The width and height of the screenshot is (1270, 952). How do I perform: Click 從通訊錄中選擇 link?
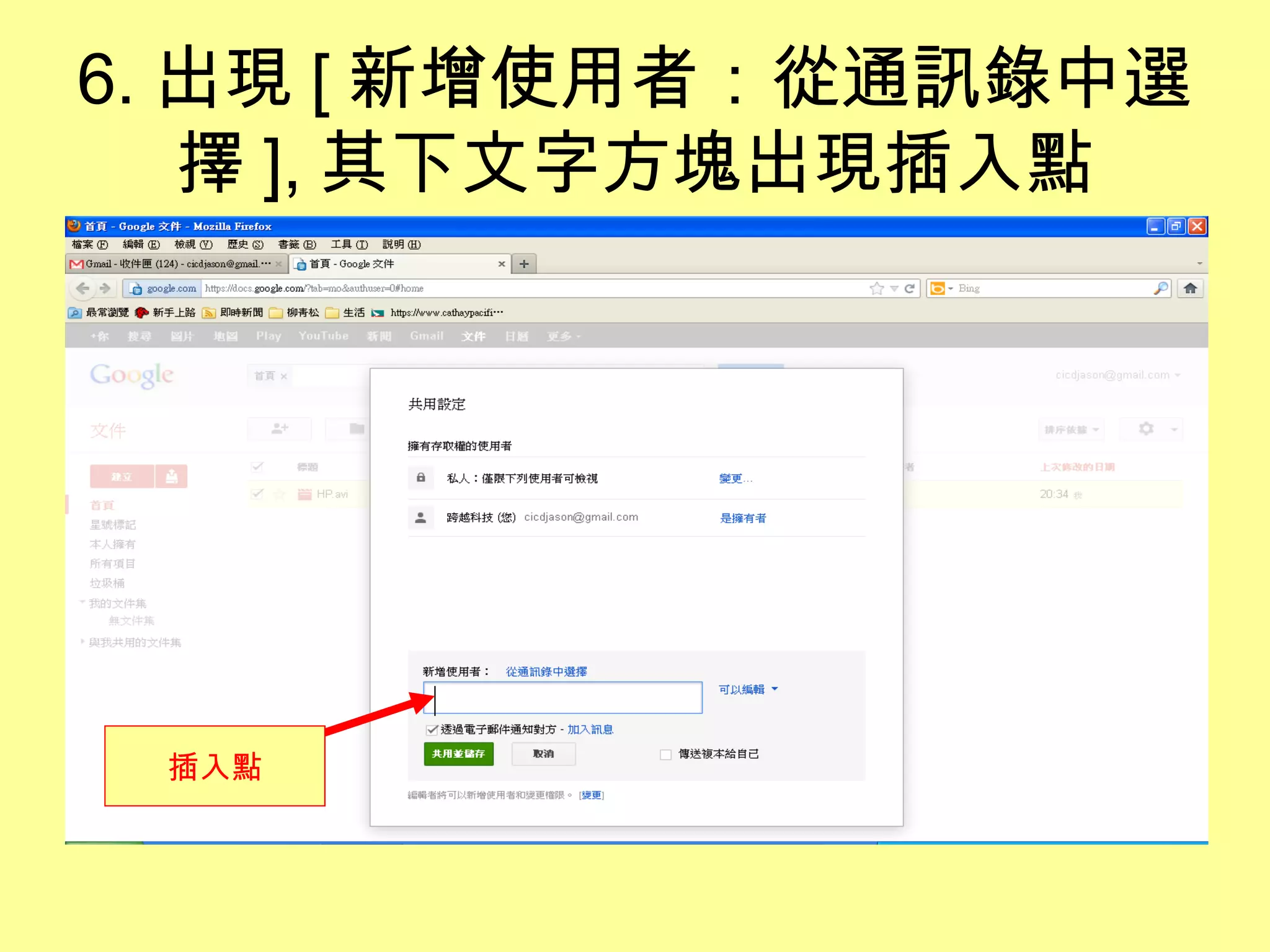546,672
